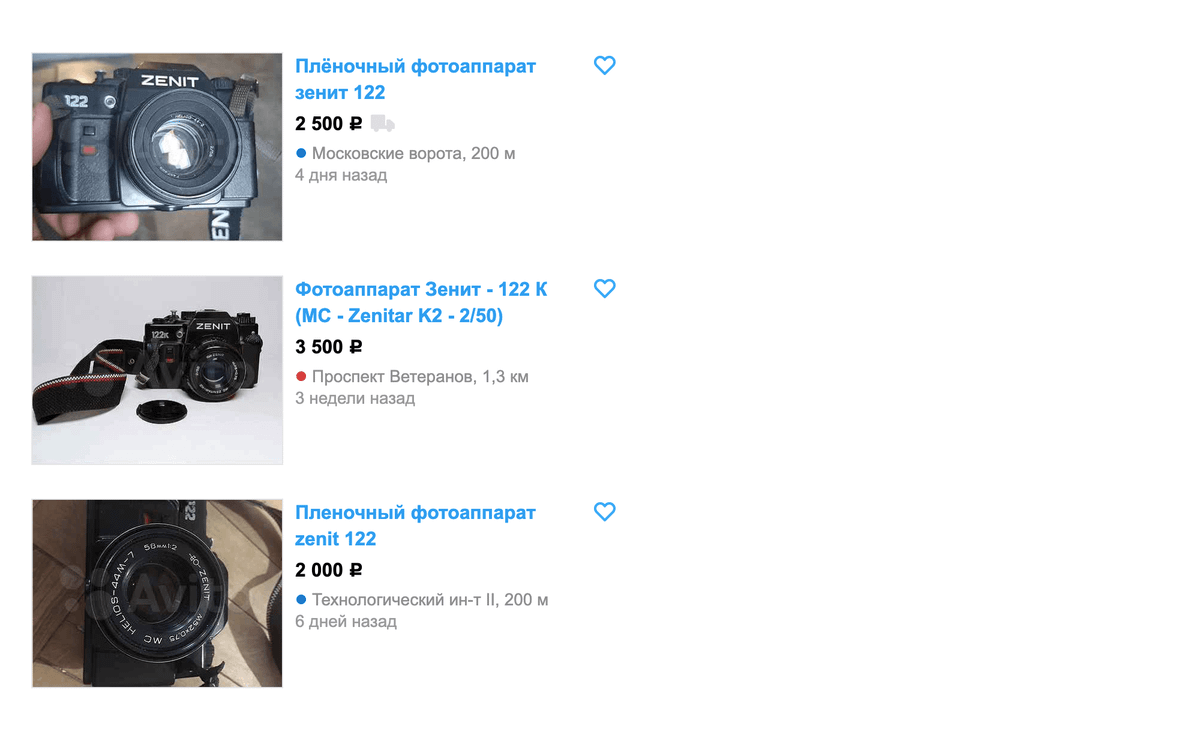Click blue metro dot near Московские ворота

[x=301, y=153]
